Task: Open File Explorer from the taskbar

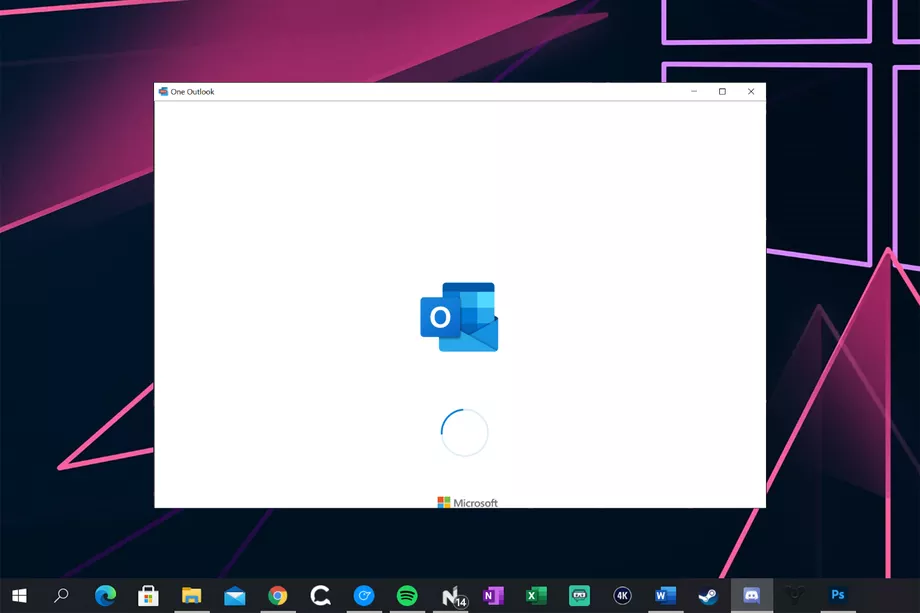Action: 191,596
